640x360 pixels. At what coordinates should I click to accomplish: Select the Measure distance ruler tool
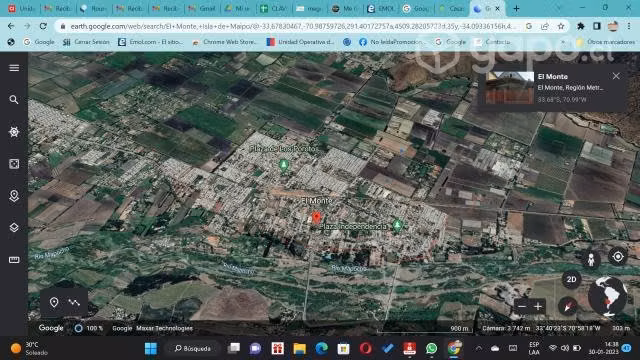click(14, 260)
